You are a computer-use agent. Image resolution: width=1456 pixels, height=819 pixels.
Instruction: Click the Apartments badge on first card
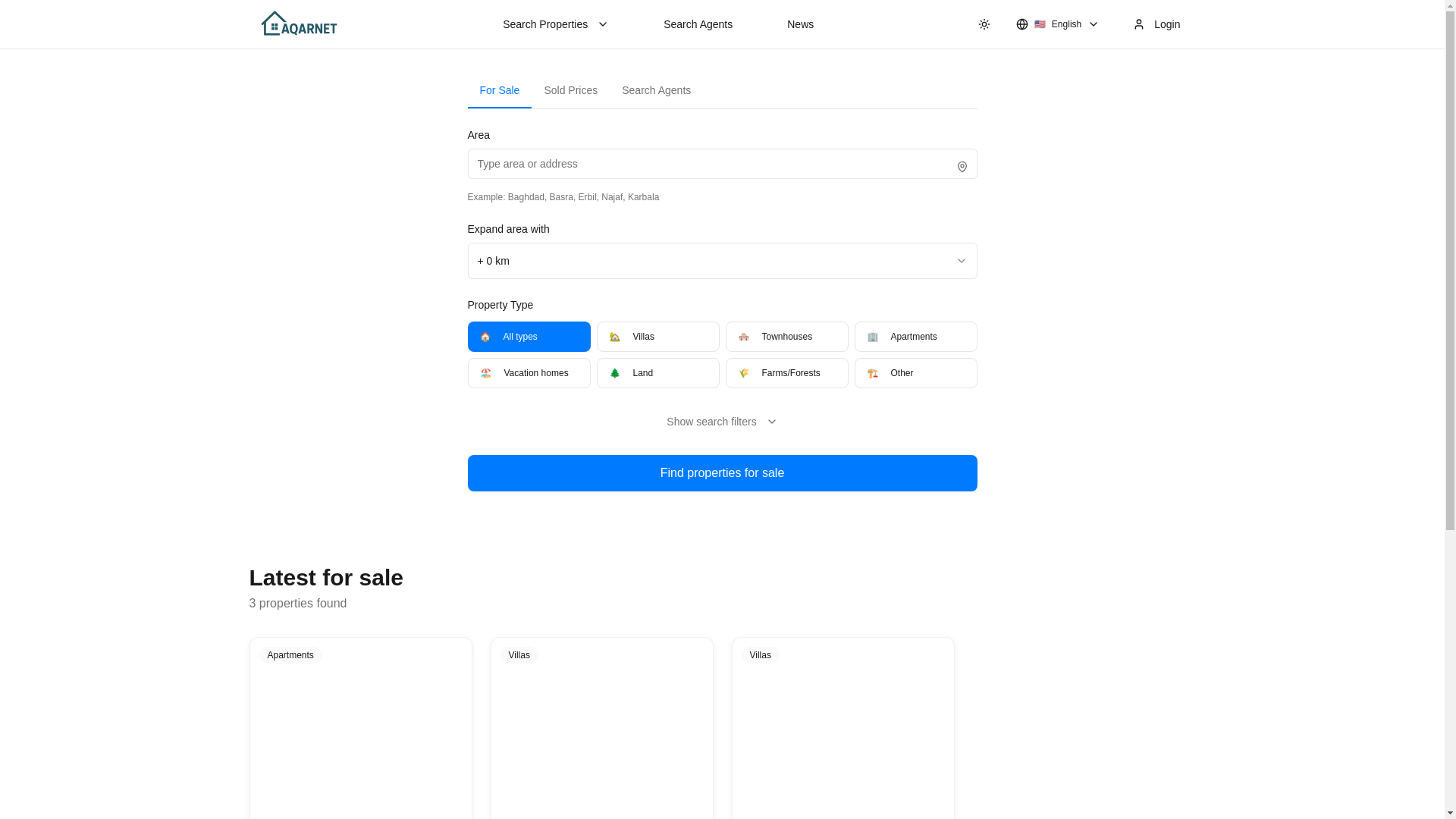290,655
